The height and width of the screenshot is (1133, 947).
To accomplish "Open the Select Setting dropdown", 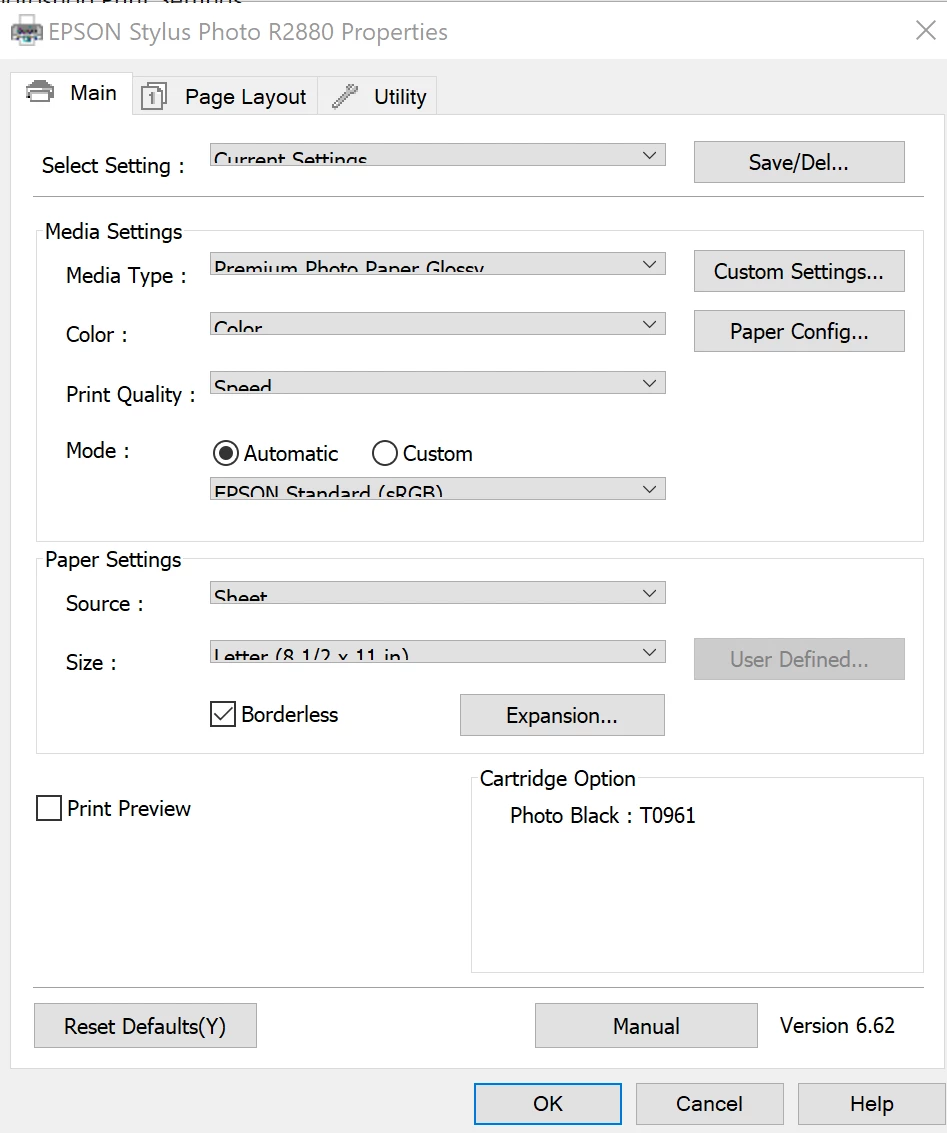I will pos(438,155).
